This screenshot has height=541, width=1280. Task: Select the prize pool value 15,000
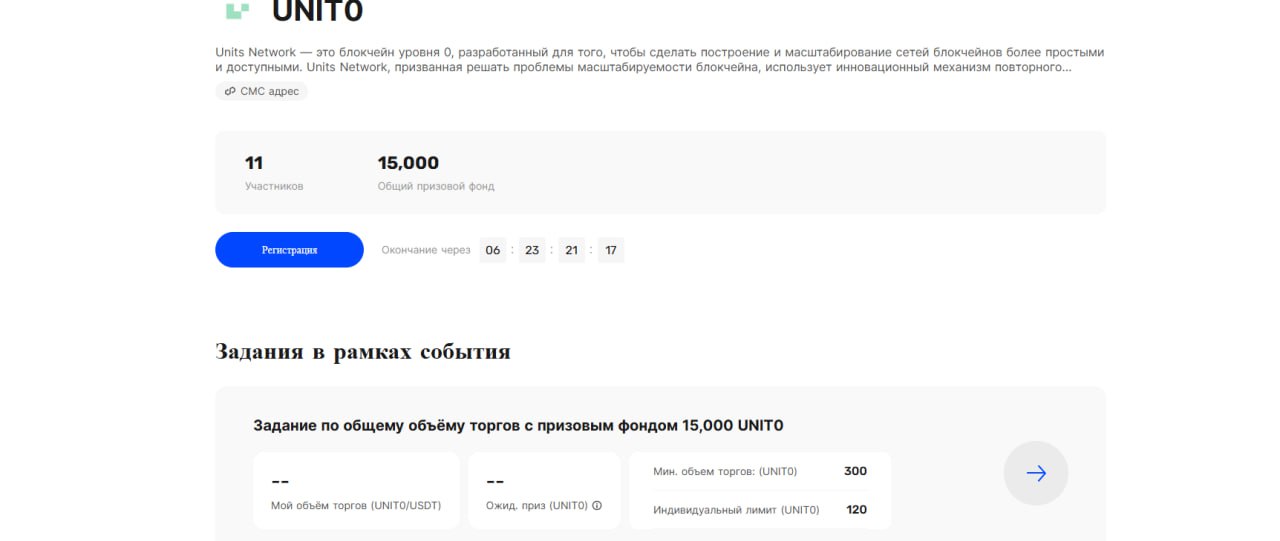pos(408,163)
